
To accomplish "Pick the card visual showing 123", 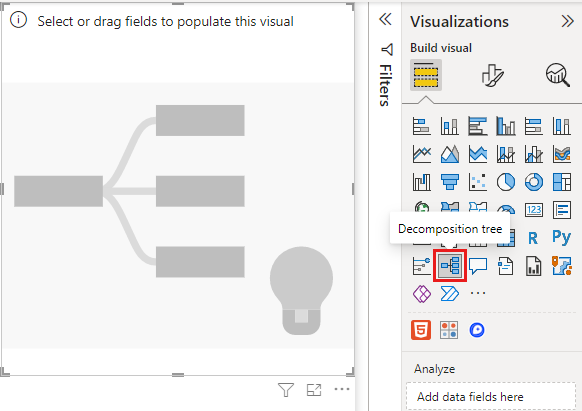I will (x=534, y=210).
